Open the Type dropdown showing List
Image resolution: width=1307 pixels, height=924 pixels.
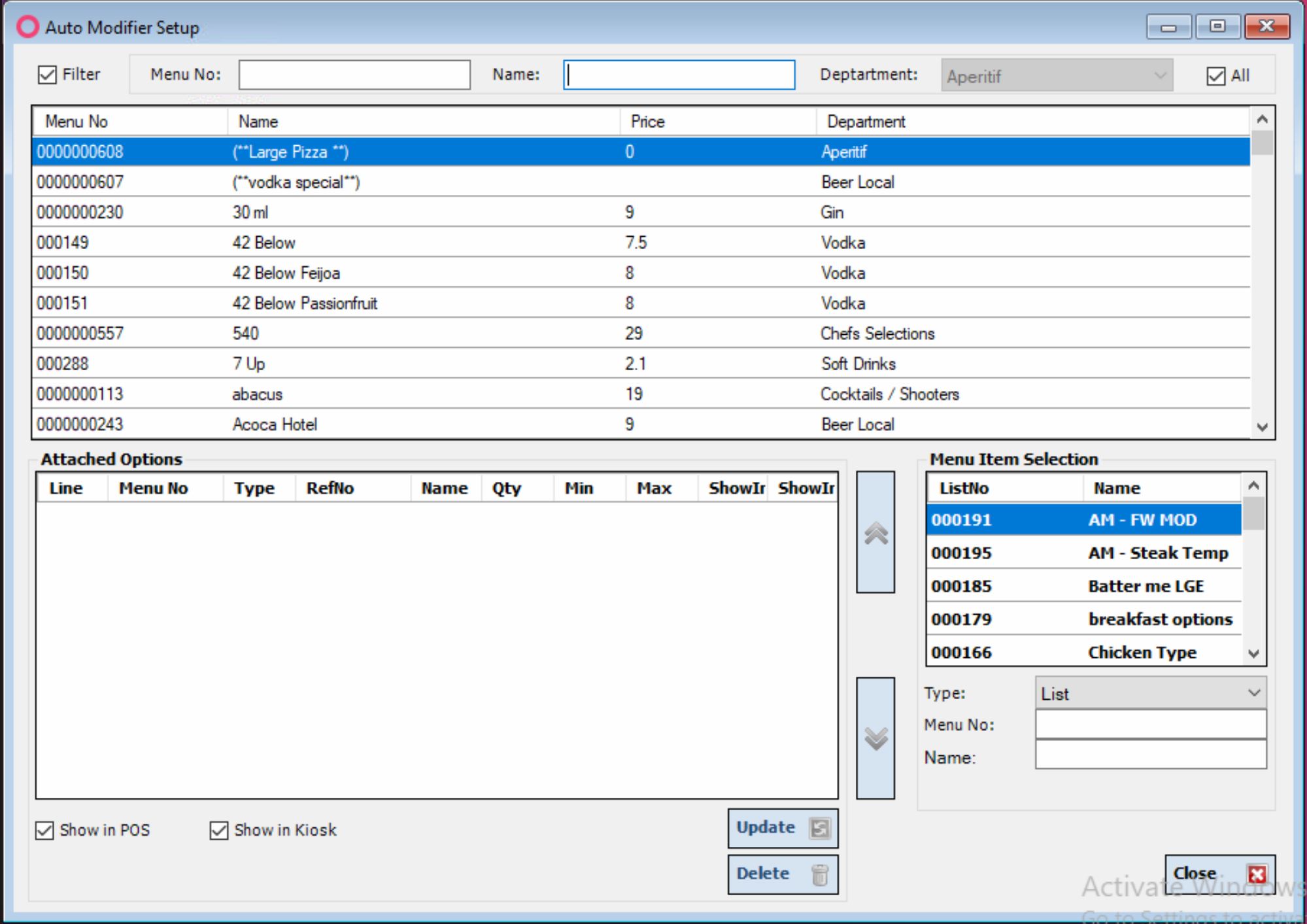point(1151,693)
